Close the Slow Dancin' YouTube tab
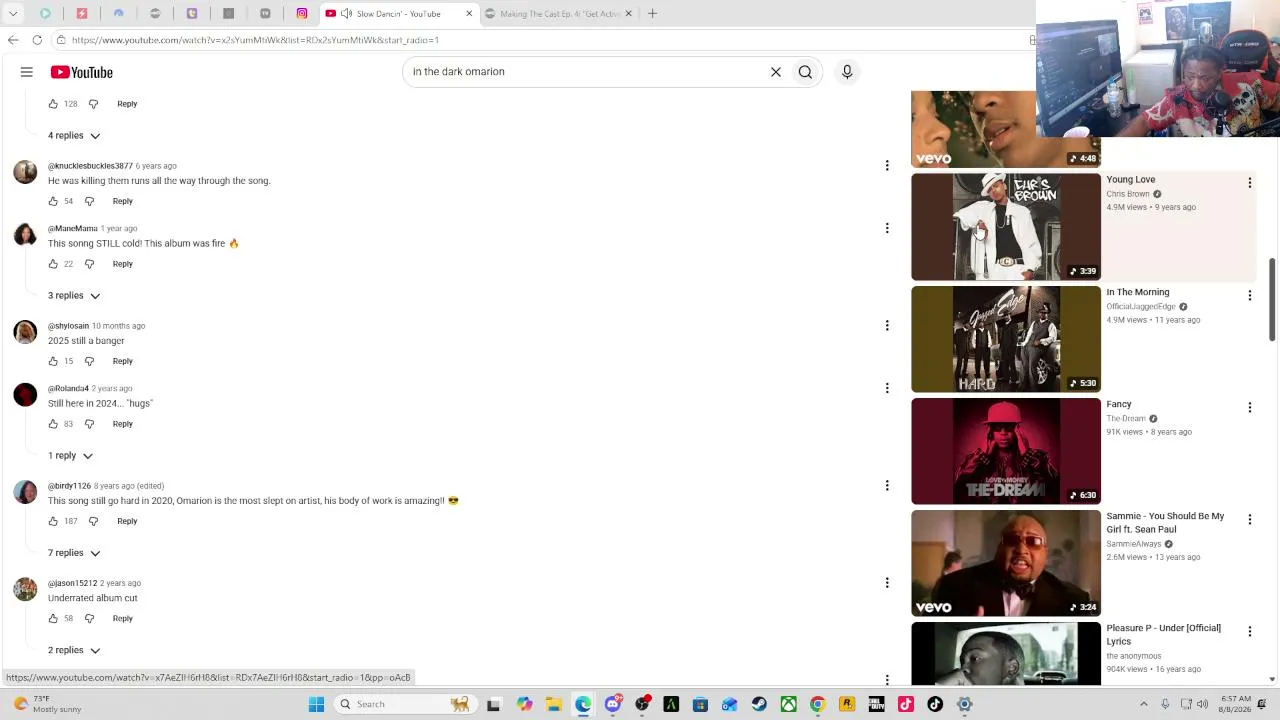Viewport: 1280px width, 720px height. [x=468, y=14]
